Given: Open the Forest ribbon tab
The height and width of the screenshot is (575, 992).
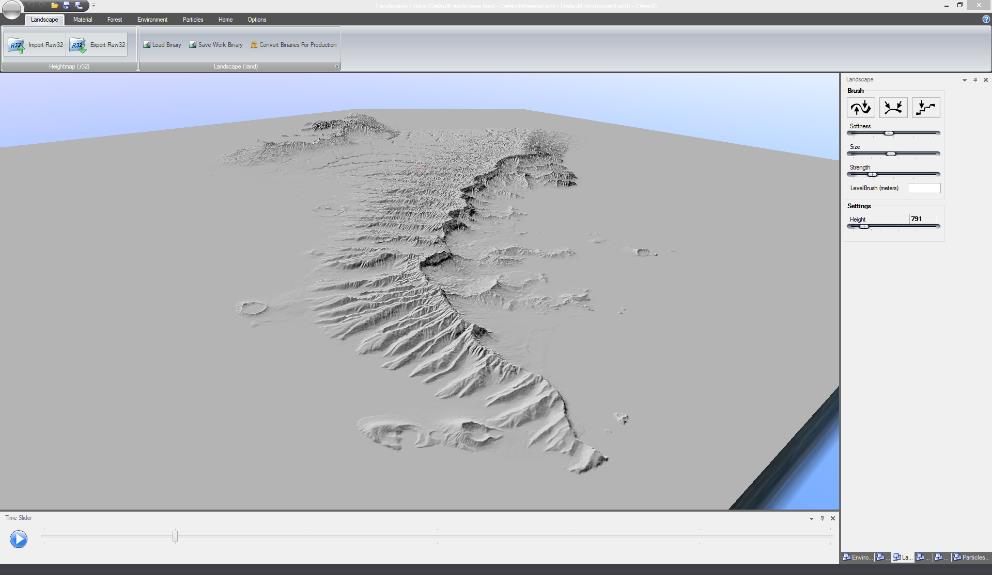Looking at the screenshot, I should point(115,20).
